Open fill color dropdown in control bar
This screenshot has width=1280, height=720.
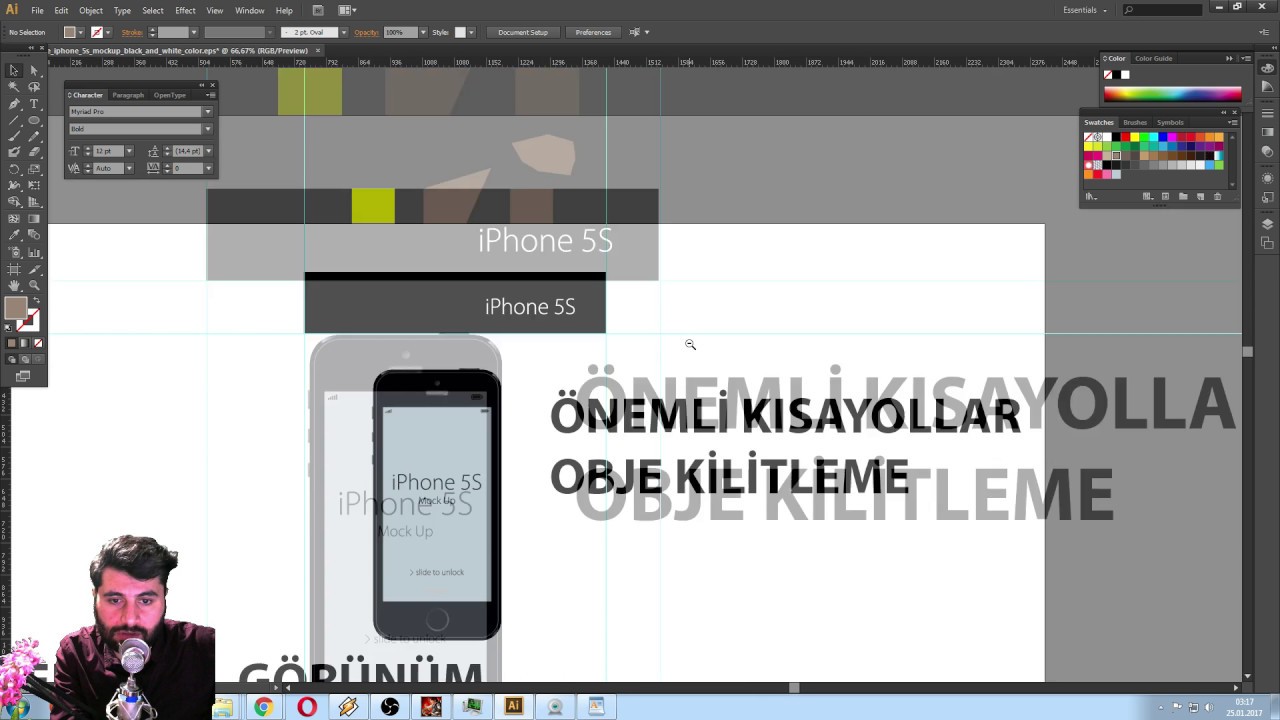tap(81, 32)
